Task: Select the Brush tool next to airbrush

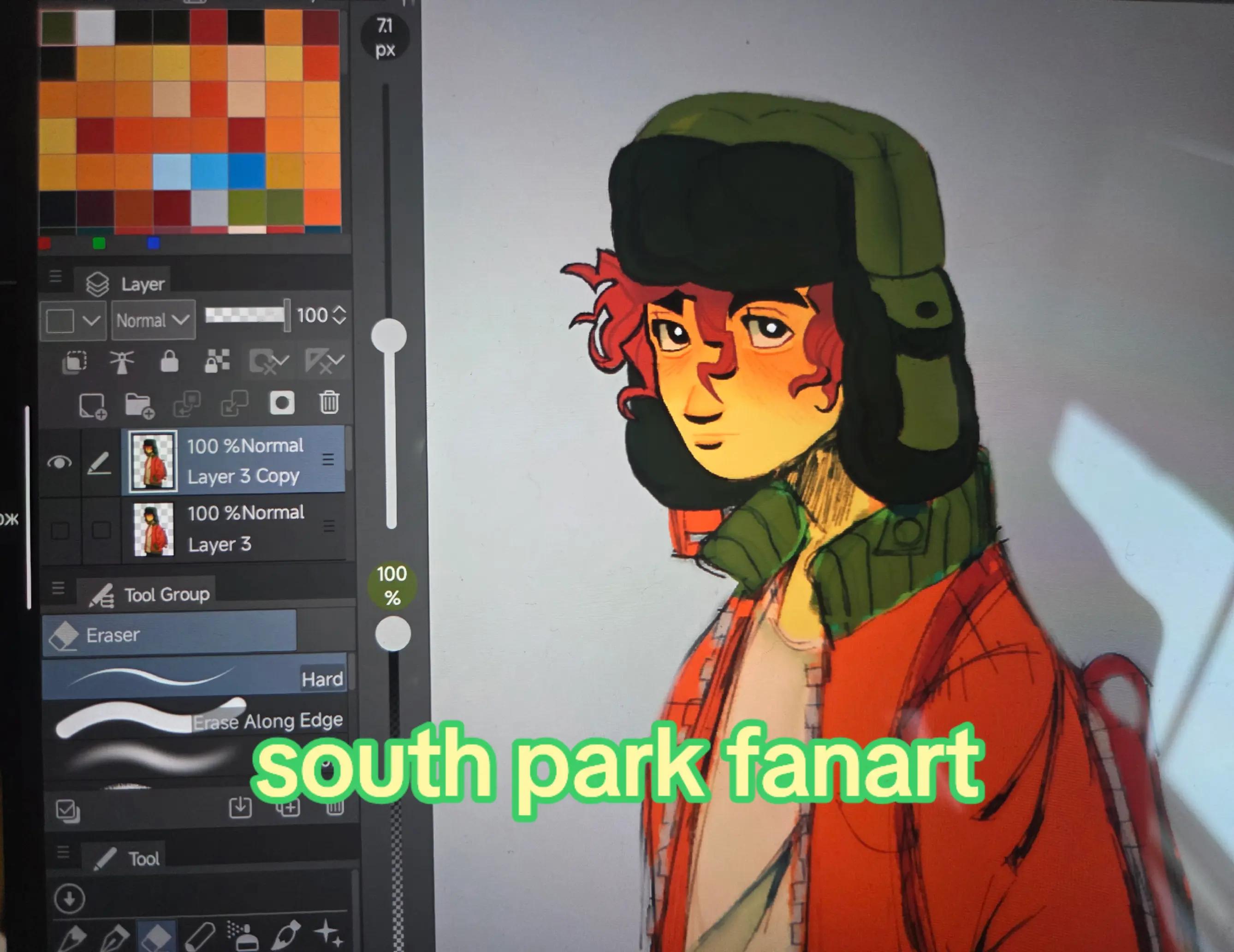Action: point(286,935)
